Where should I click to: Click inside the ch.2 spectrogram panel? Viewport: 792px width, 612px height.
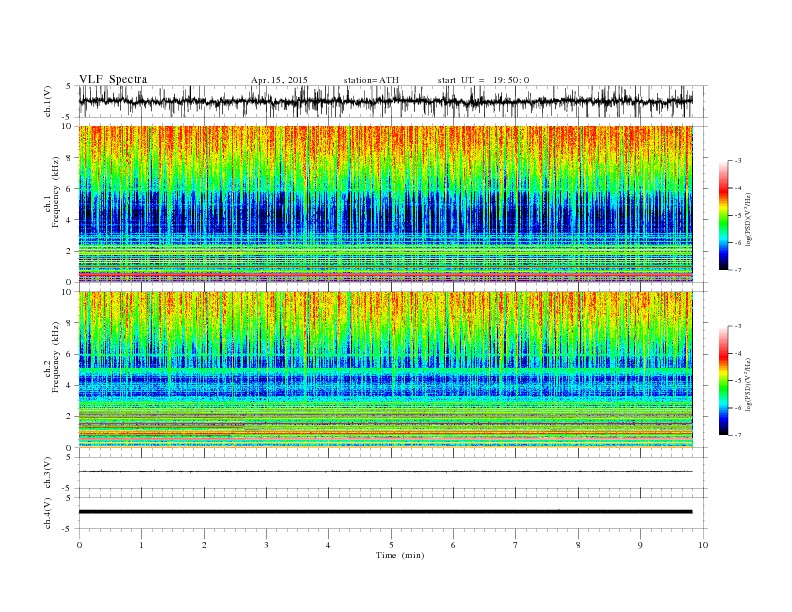pos(385,369)
